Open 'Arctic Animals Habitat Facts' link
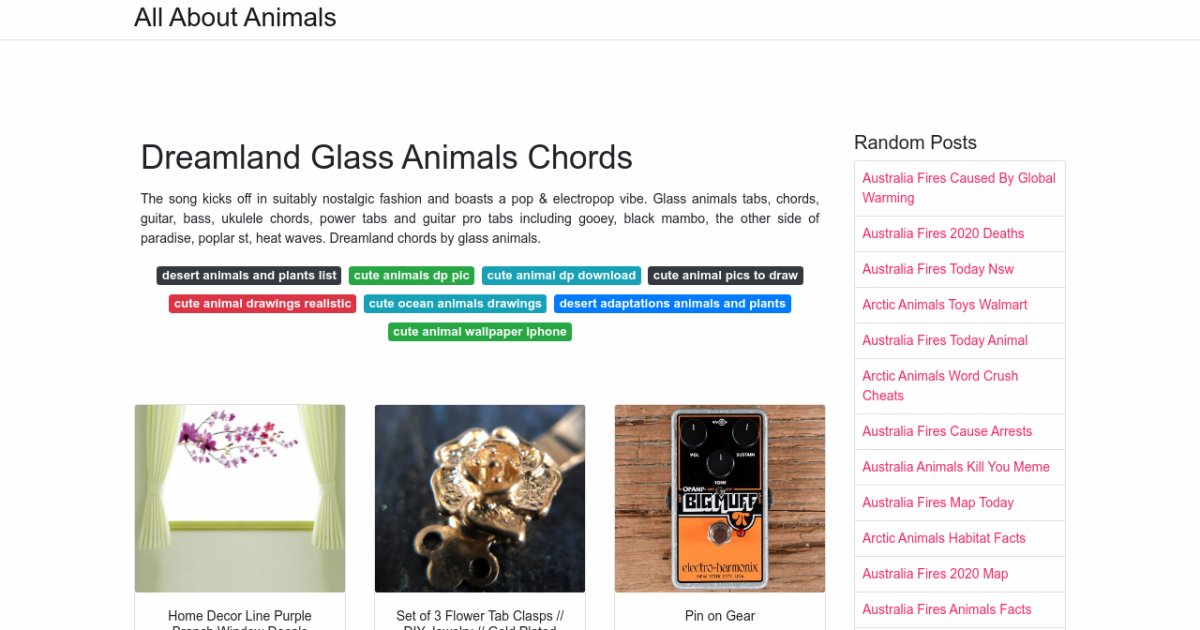The width and height of the screenshot is (1200, 630). 944,538
